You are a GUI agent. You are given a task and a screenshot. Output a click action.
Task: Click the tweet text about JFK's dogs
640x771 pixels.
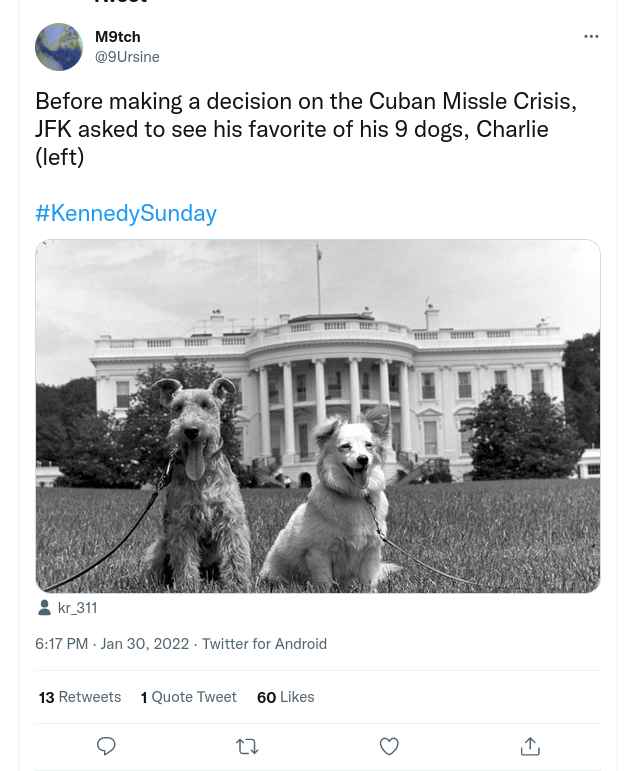click(x=306, y=129)
